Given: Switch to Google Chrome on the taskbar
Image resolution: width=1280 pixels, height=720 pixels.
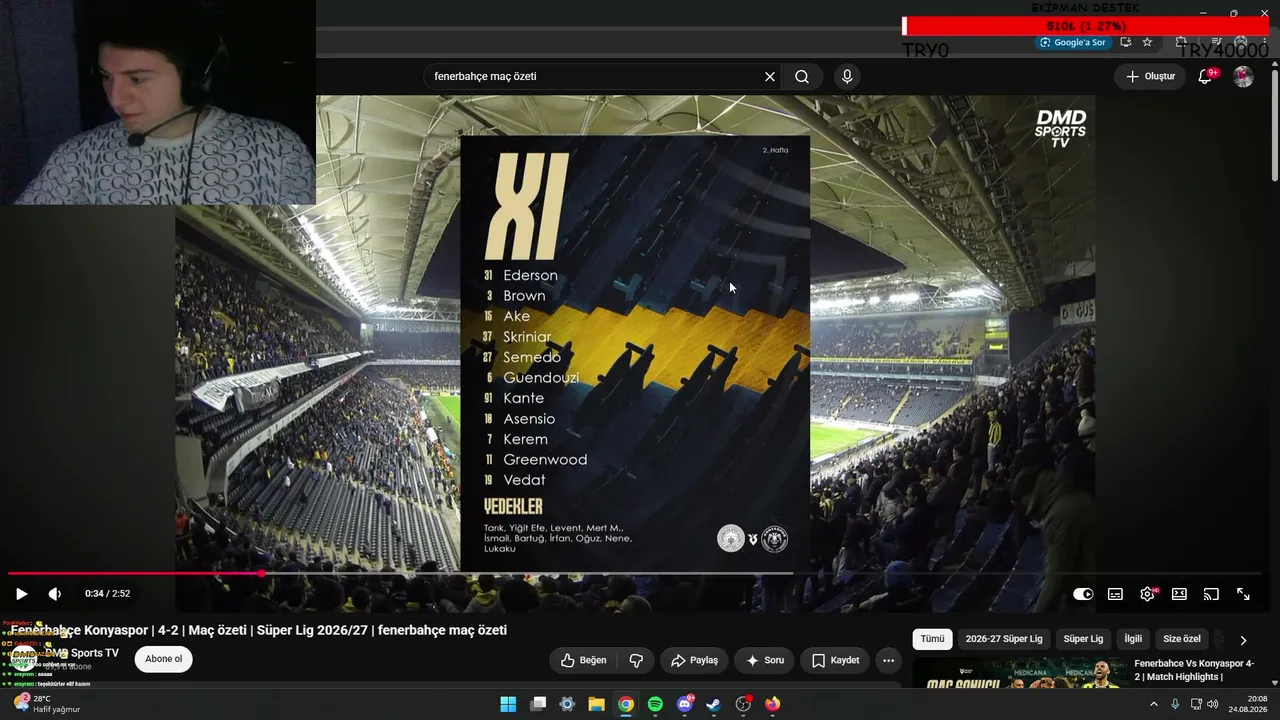Looking at the screenshot, I should pos(626,704).
